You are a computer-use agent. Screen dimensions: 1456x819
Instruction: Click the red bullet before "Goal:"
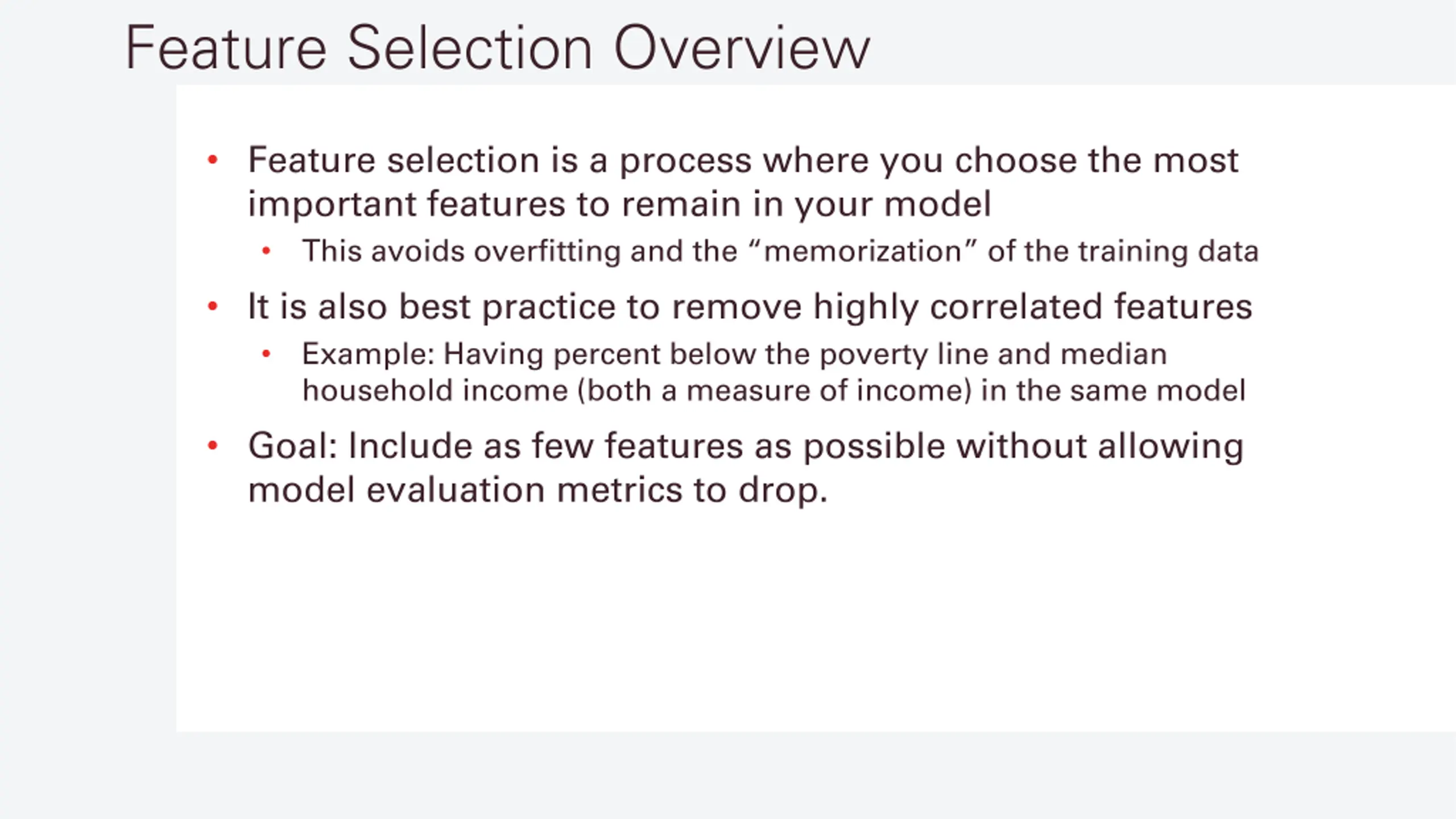tap(213, 446)
